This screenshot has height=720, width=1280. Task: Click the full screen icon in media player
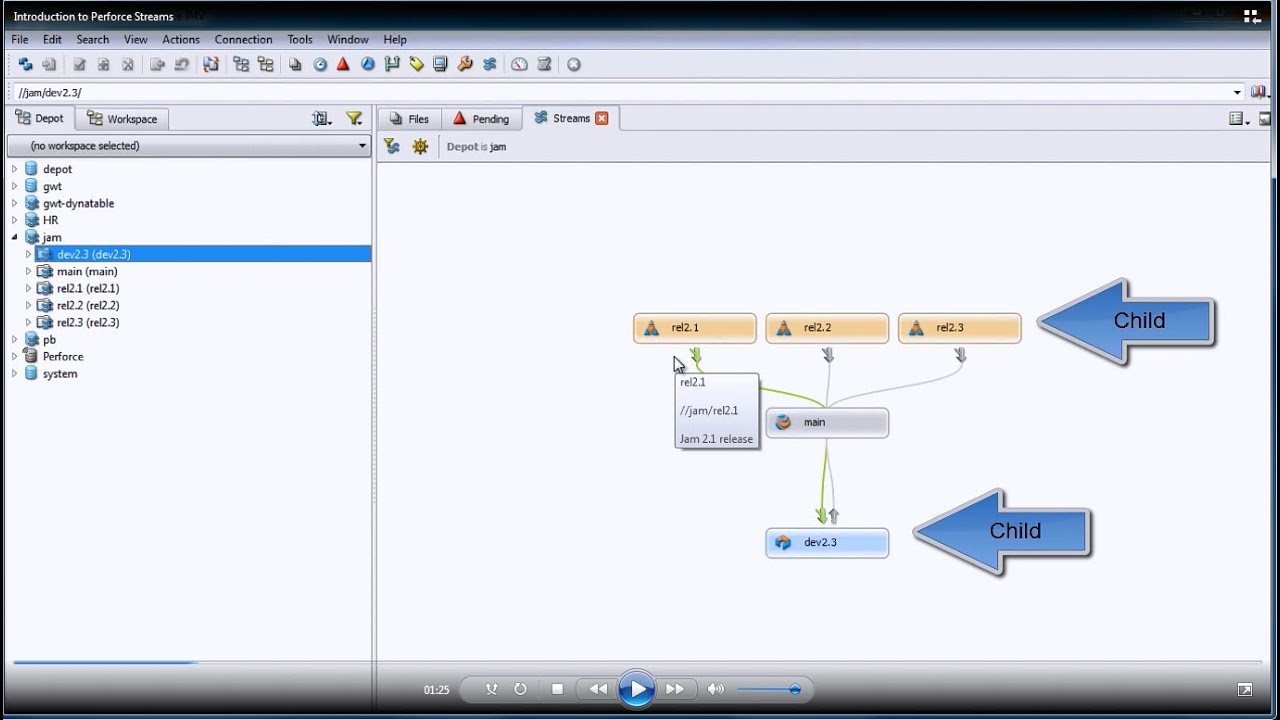[1245, 689]
